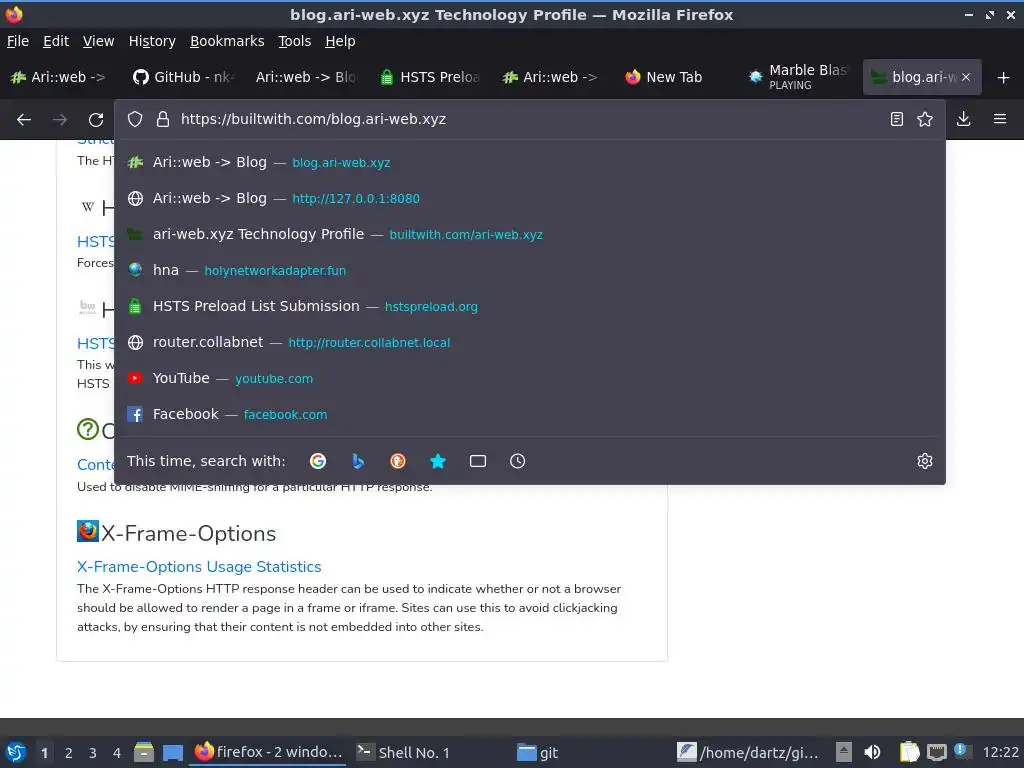
Task: Click the show desktop taskbar icon
Action: 172,753
